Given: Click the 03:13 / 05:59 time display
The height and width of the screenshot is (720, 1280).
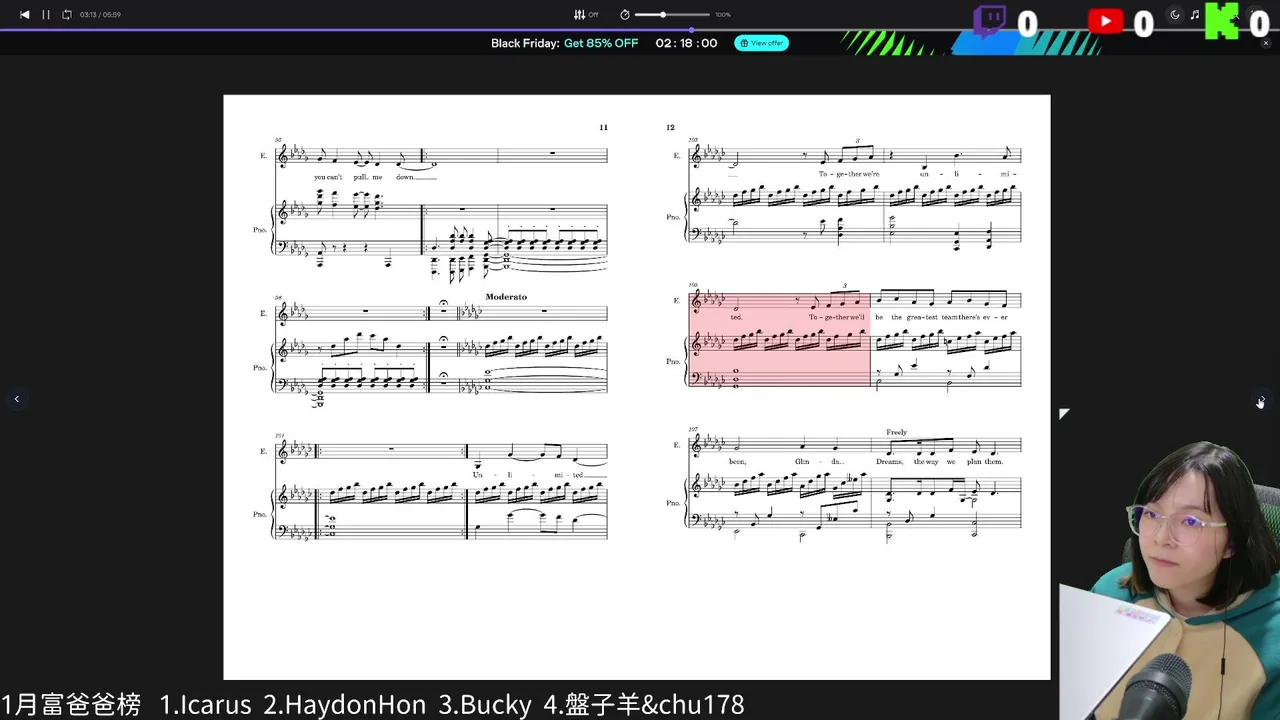Looking at the screenshot, I should tap(100, 15).
